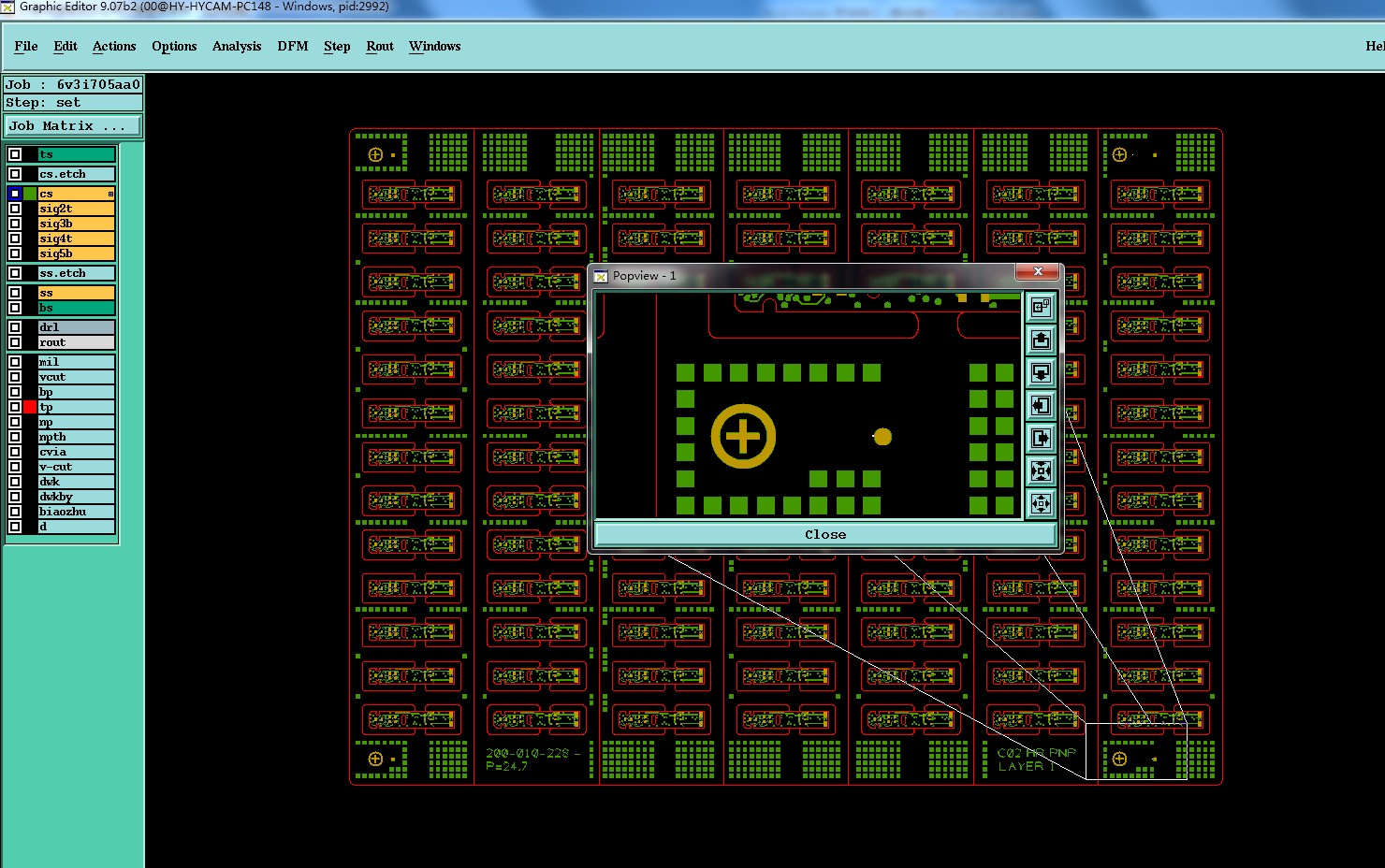Open the File menu
This screenshot has width=1385, height=868.
tap(26, 46)
